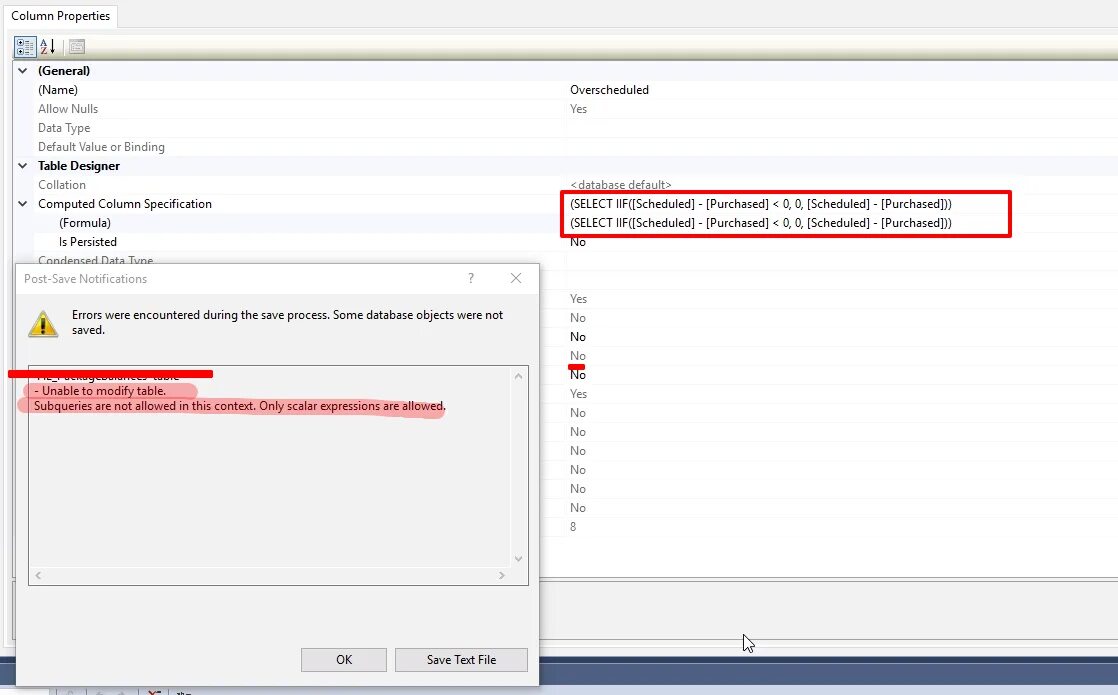Image resolution: width=1118 pixels, height=695 pixels.
Task: Click the Property Pages toolbar icon
Action: click(x=76, y=47)
